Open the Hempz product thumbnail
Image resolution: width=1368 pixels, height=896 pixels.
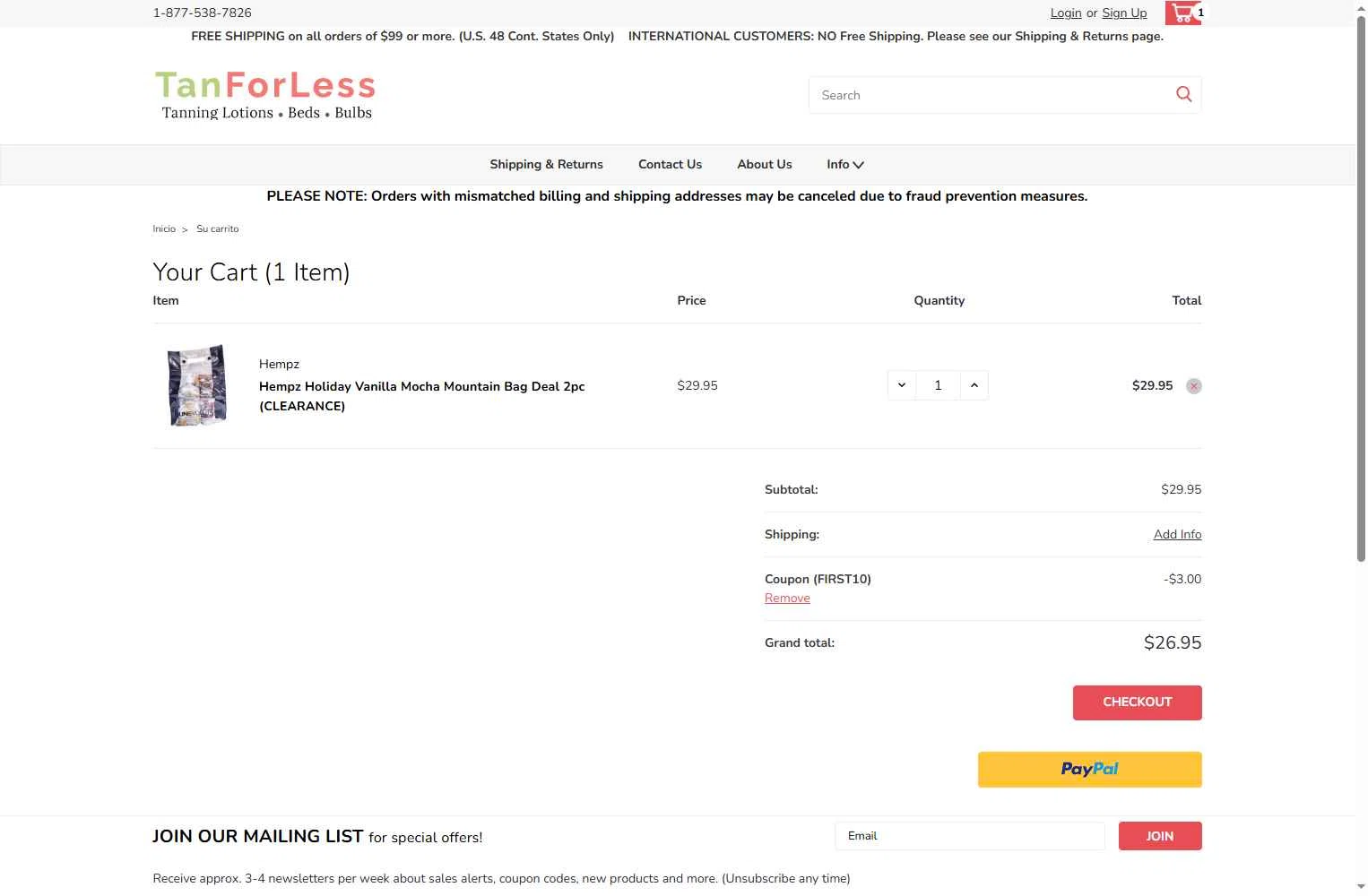(197, 385)
